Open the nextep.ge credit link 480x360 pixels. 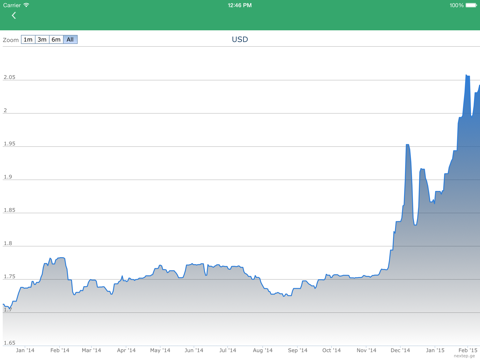[x=465, y=356]
